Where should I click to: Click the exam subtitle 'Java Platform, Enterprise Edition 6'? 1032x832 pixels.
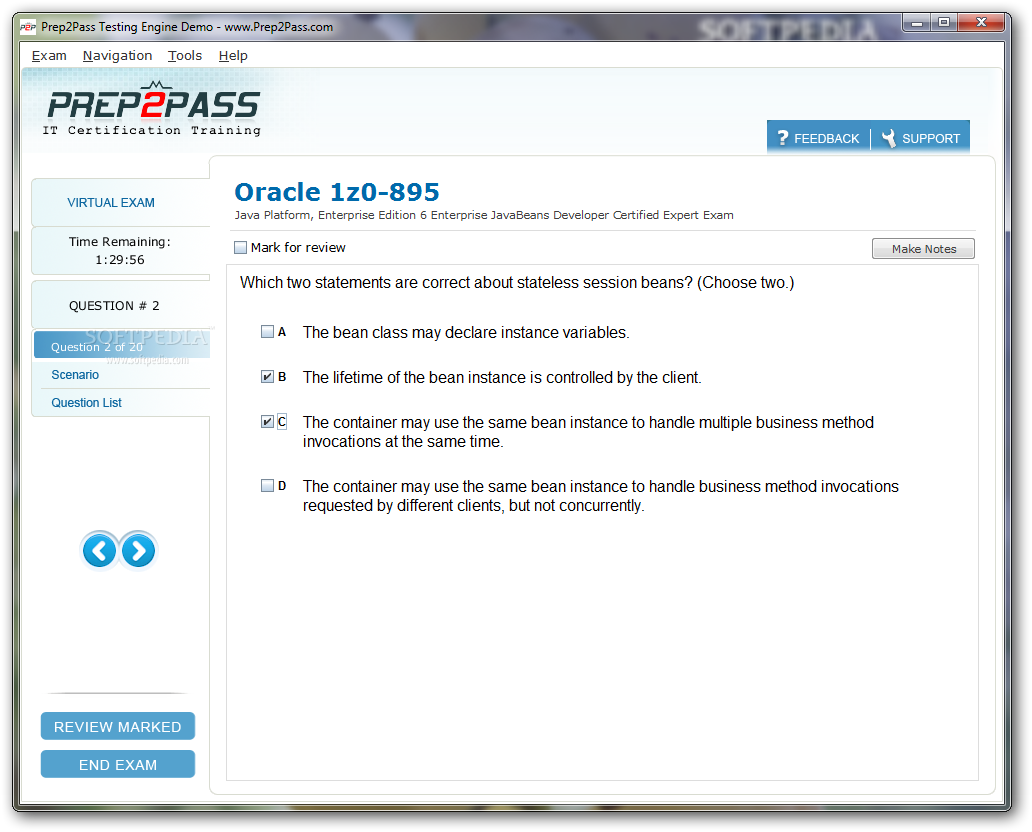click(x=330, y=215)
